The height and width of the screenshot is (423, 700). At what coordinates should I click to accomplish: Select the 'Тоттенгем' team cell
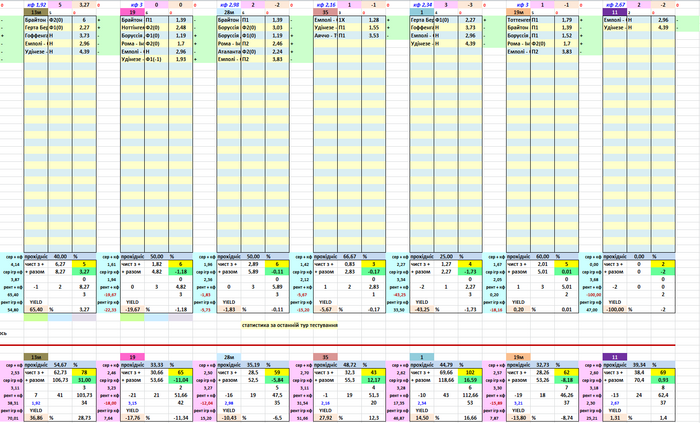point(518,20)
